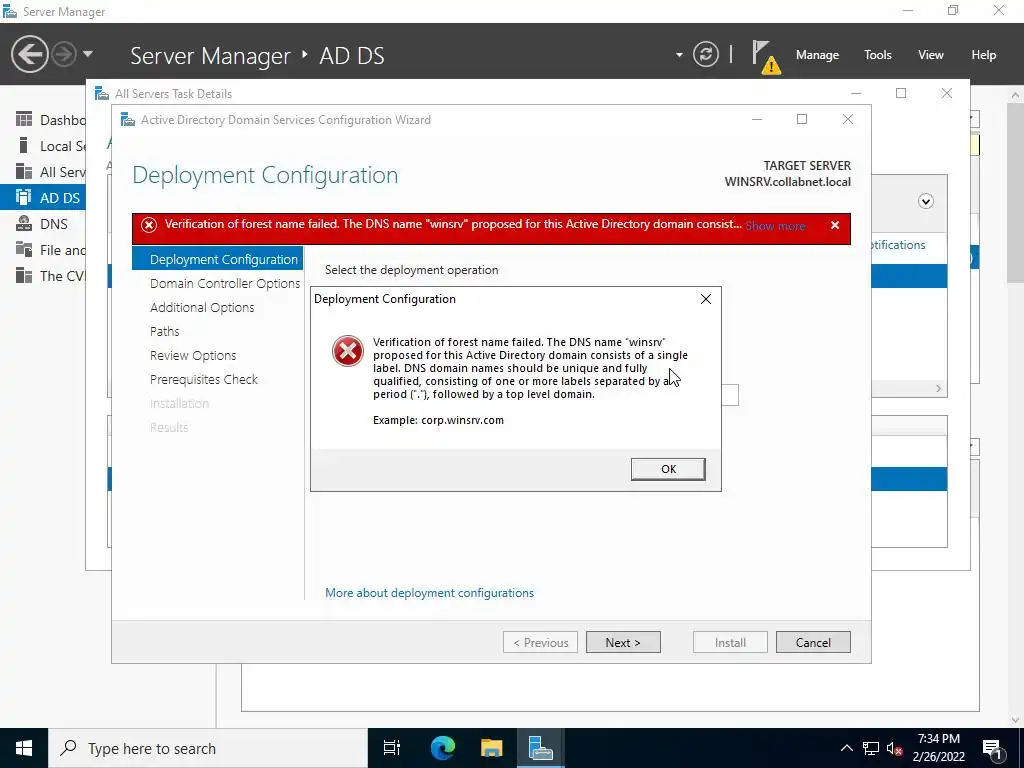The image size is (1024, 768).
Task: Open dropdown arrow left of refresh icon
Action: (679, 55)
